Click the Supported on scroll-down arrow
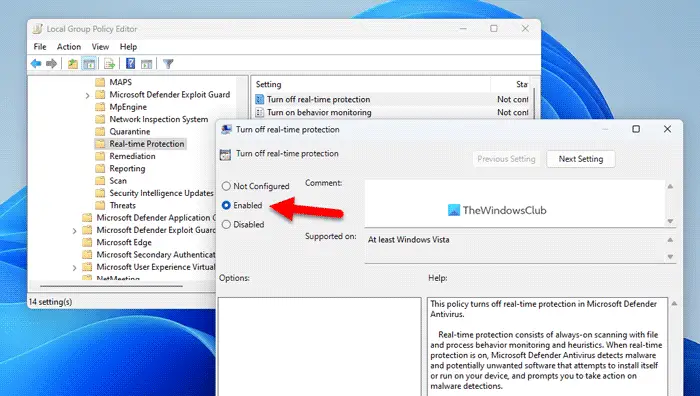The image size is (700, 396). point(670,257)
